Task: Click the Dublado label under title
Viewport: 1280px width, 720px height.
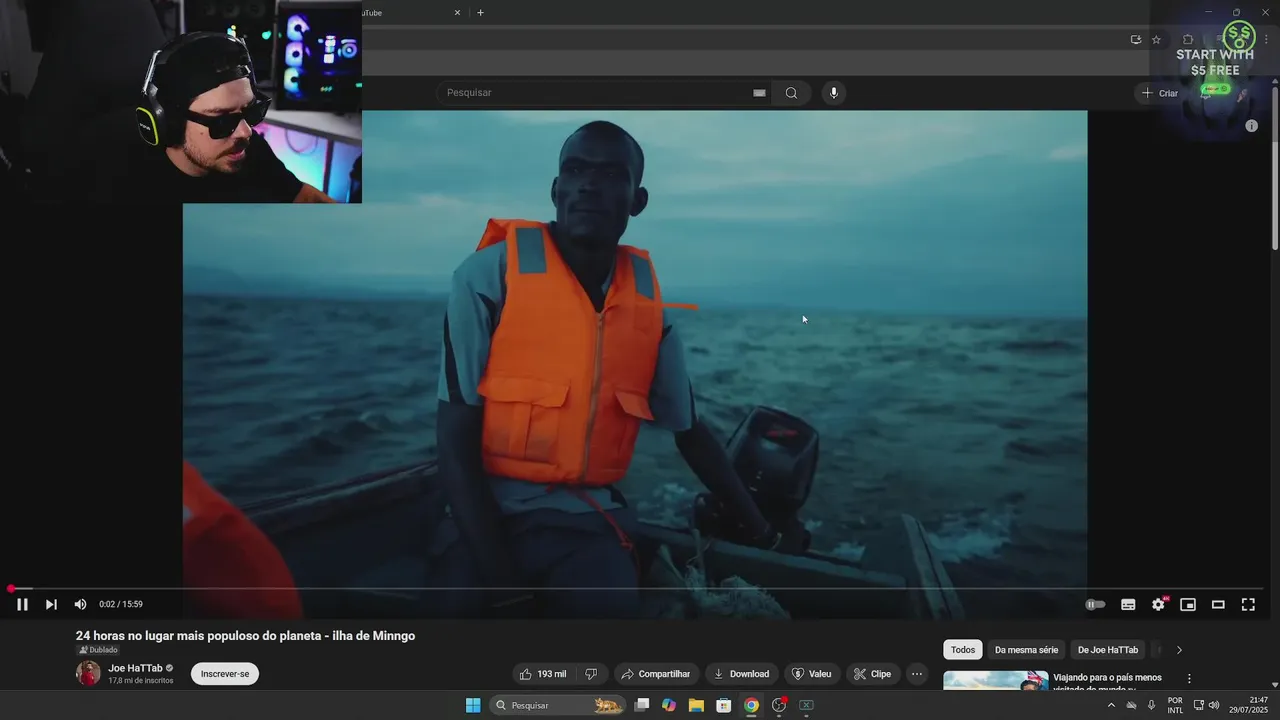Action: click(x=98, y=650)
